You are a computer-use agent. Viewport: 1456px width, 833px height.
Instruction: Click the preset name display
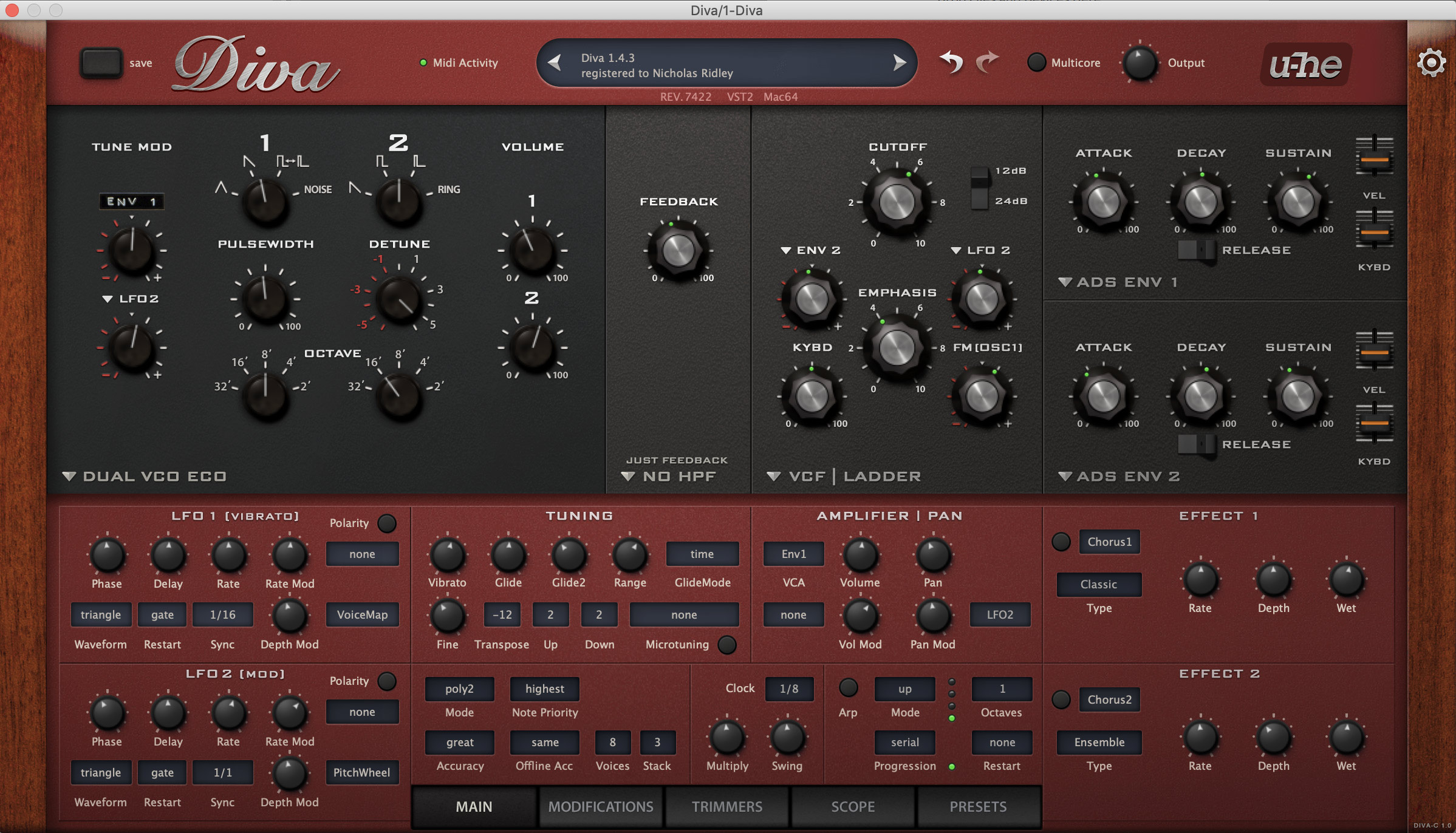726,64
